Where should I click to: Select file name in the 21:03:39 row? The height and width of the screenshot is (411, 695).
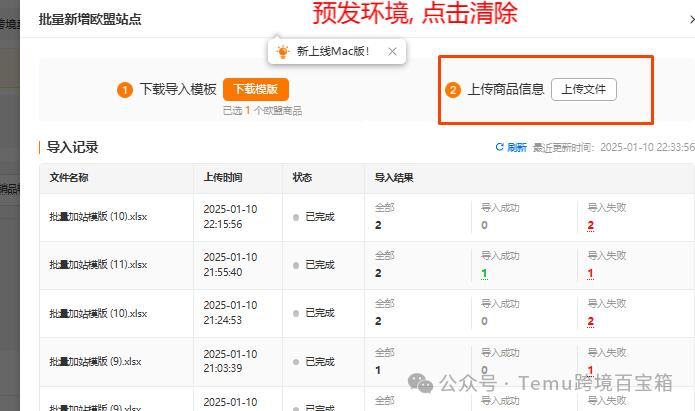click(95, 362)
